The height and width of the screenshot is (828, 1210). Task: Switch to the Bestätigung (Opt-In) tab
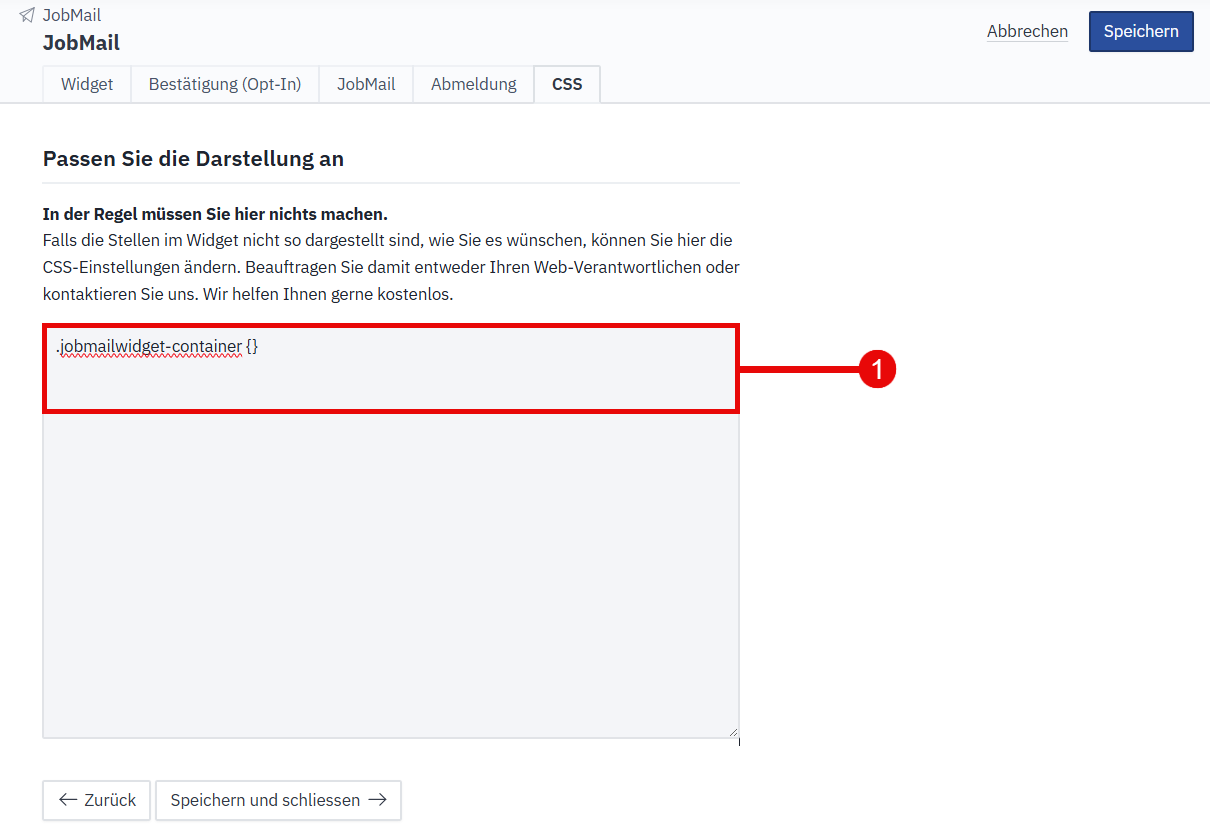[225, 84]
